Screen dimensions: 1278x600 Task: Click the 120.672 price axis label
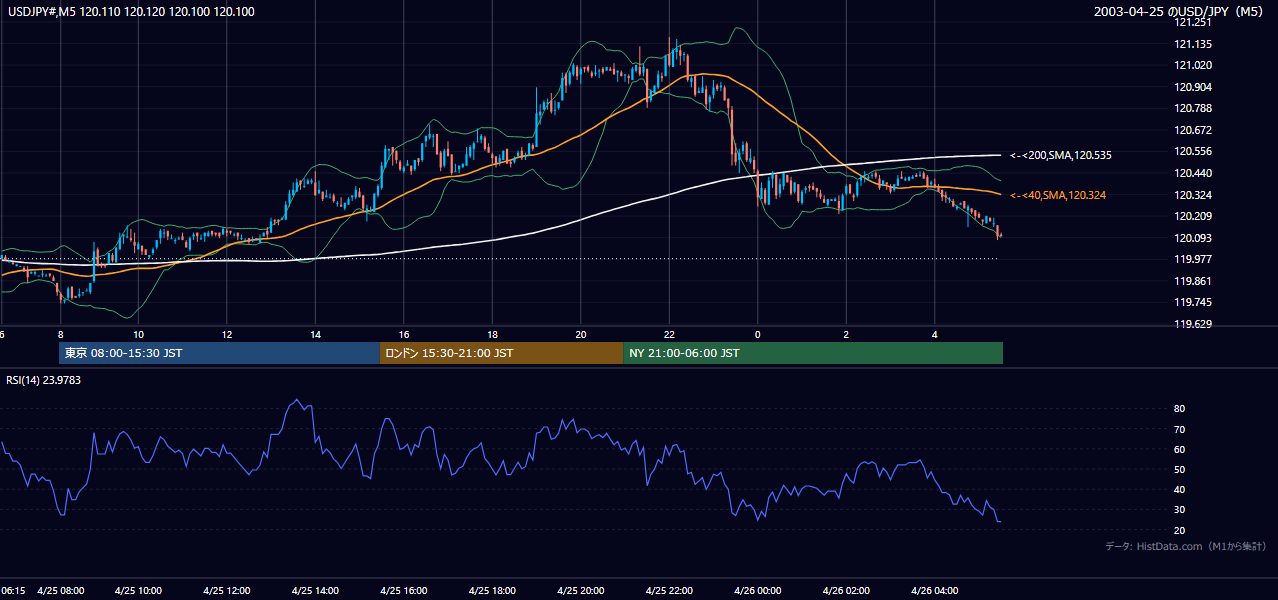[1193, 130]
